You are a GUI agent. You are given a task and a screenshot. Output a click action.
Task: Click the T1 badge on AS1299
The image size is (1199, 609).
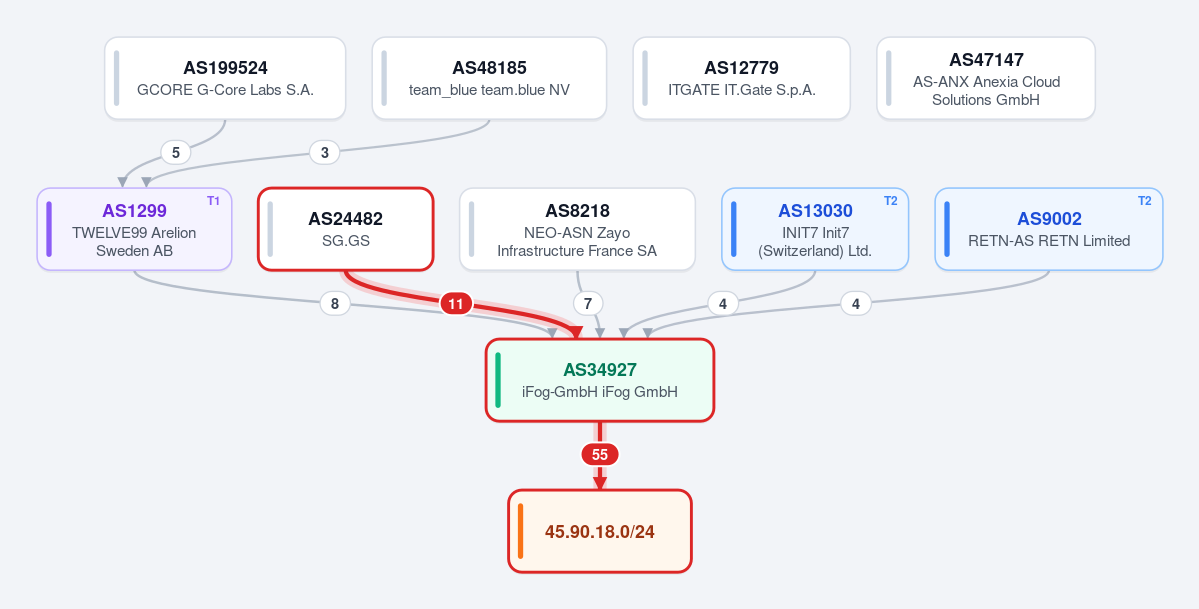click(213, 201)
